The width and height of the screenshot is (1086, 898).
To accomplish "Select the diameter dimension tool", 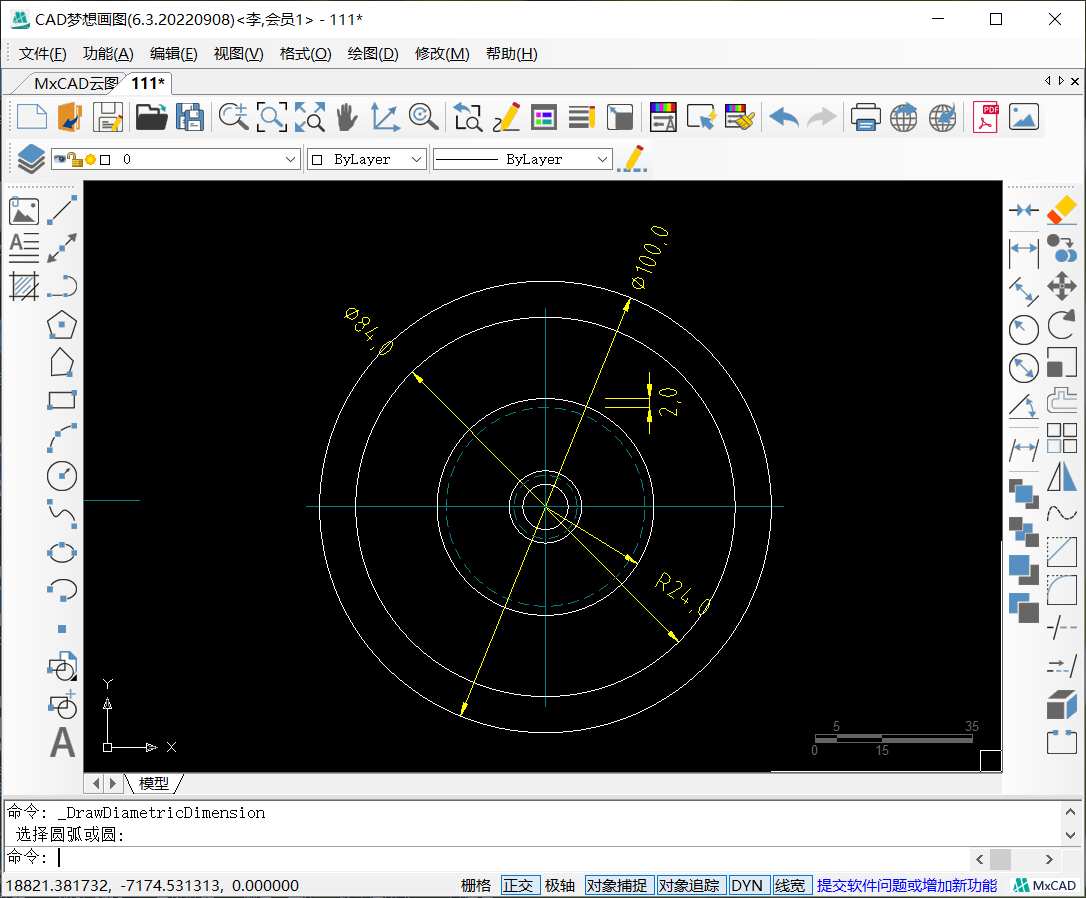I will [x=1024, y=368].
